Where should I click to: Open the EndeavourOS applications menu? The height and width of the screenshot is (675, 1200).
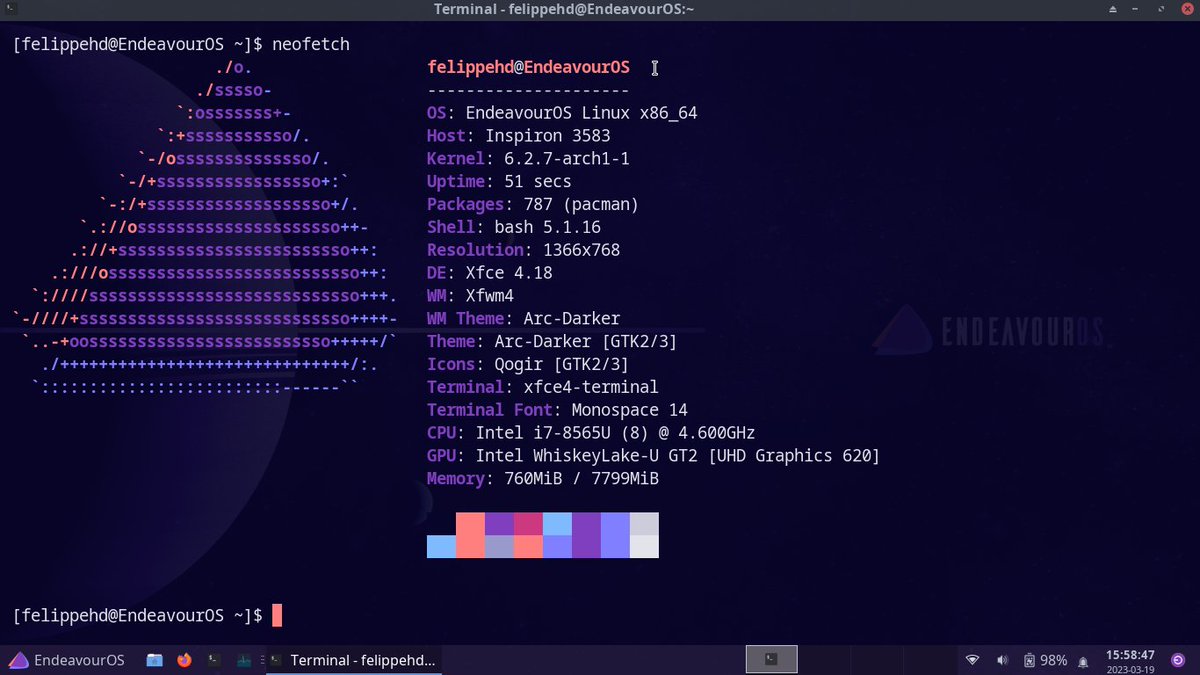[x=66, y=660]
